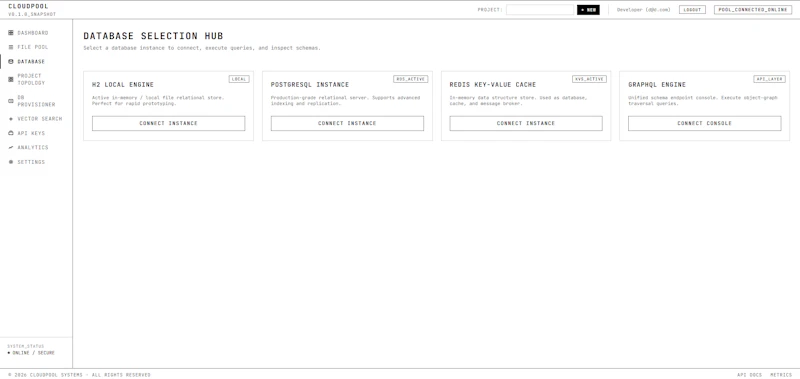
Task: Click the Project Topology icon
Action: (11, 79)
